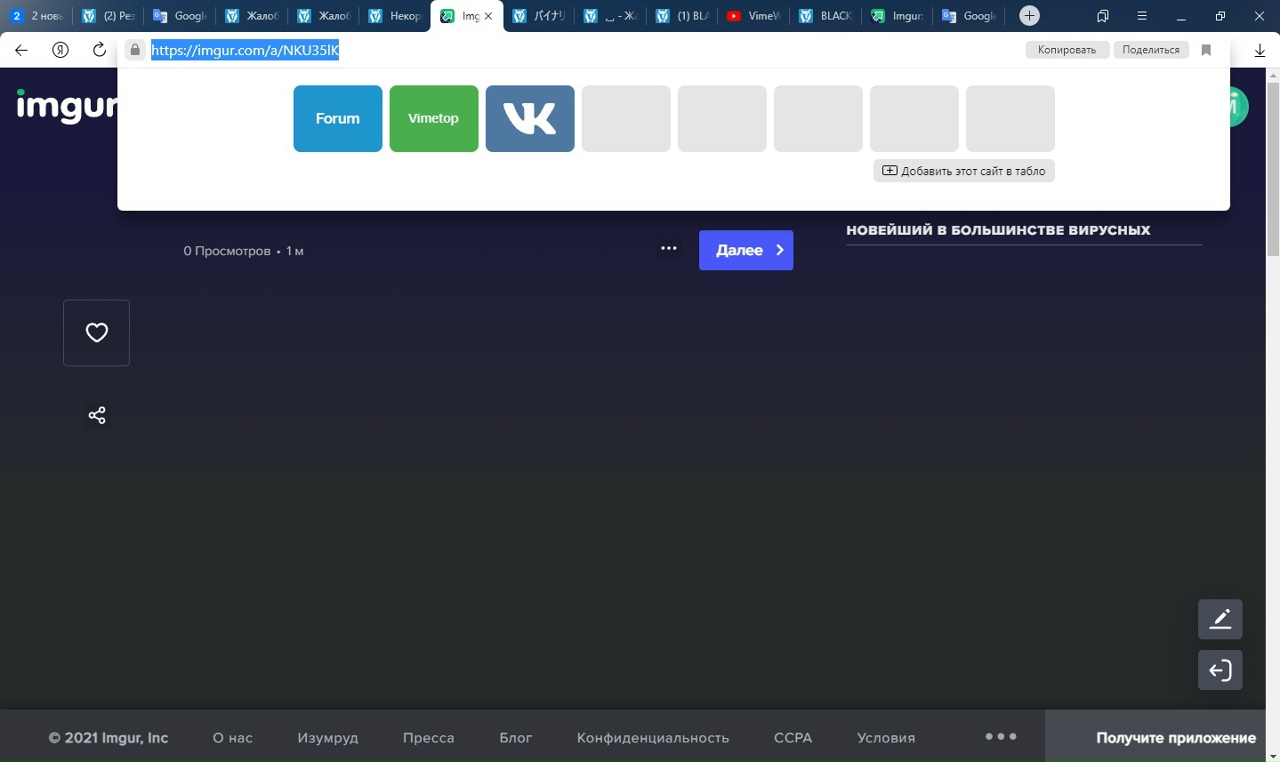The width and height of the screenshot is (1280, 762).
Task: Click the Далее next button
Action: 746,250
